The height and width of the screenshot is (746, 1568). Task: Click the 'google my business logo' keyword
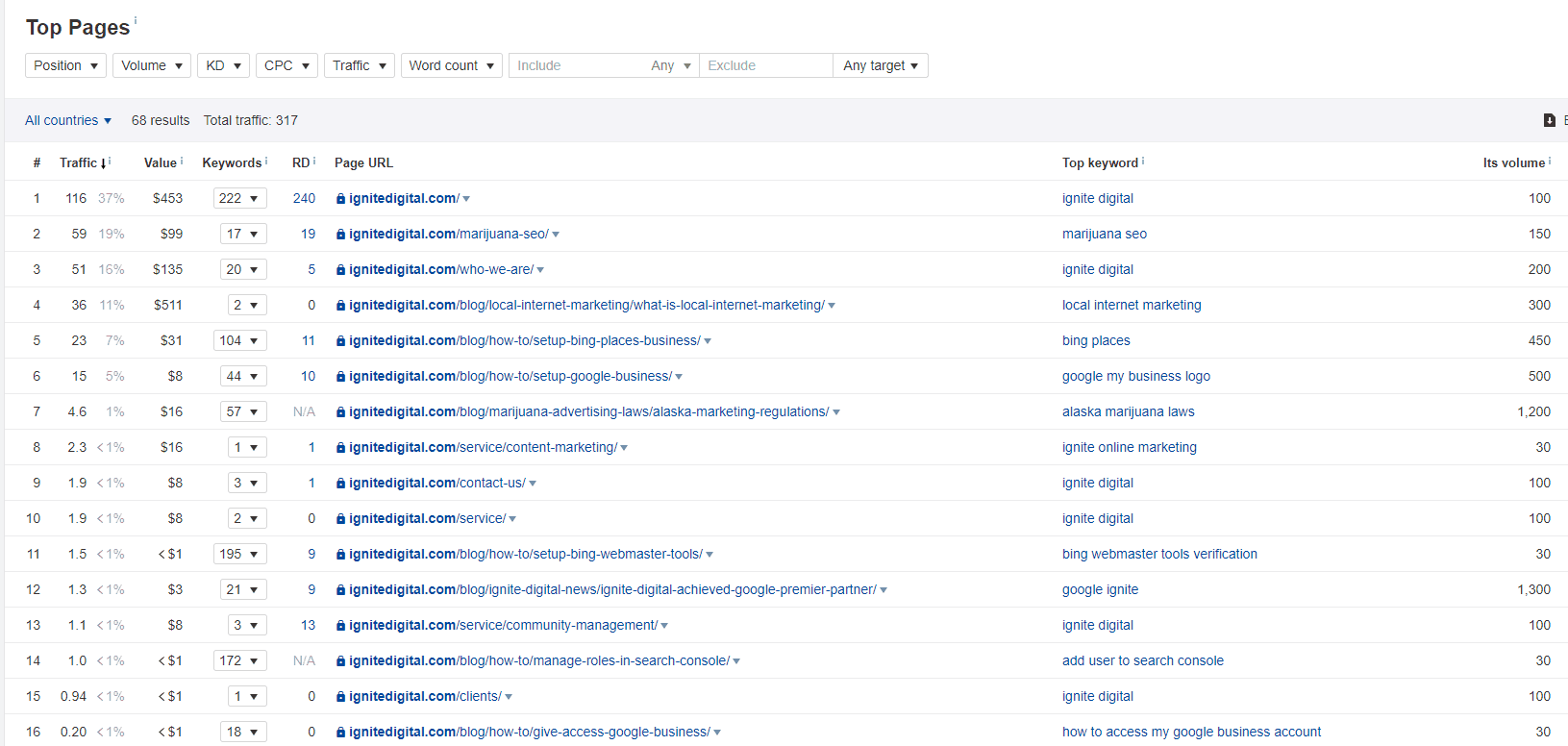click(x=1136, y=376)
